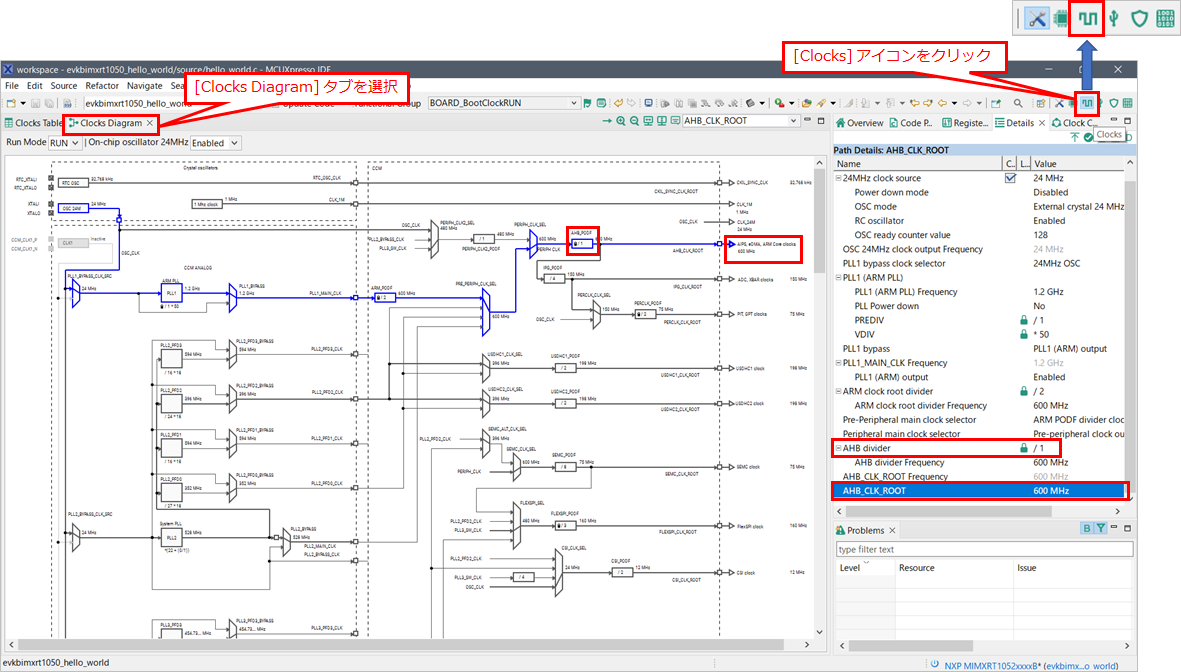The width and height of the screenshot is (1181, 672).
Task: Click green arrow icon left of zoom in
Action: coord(607,121)
